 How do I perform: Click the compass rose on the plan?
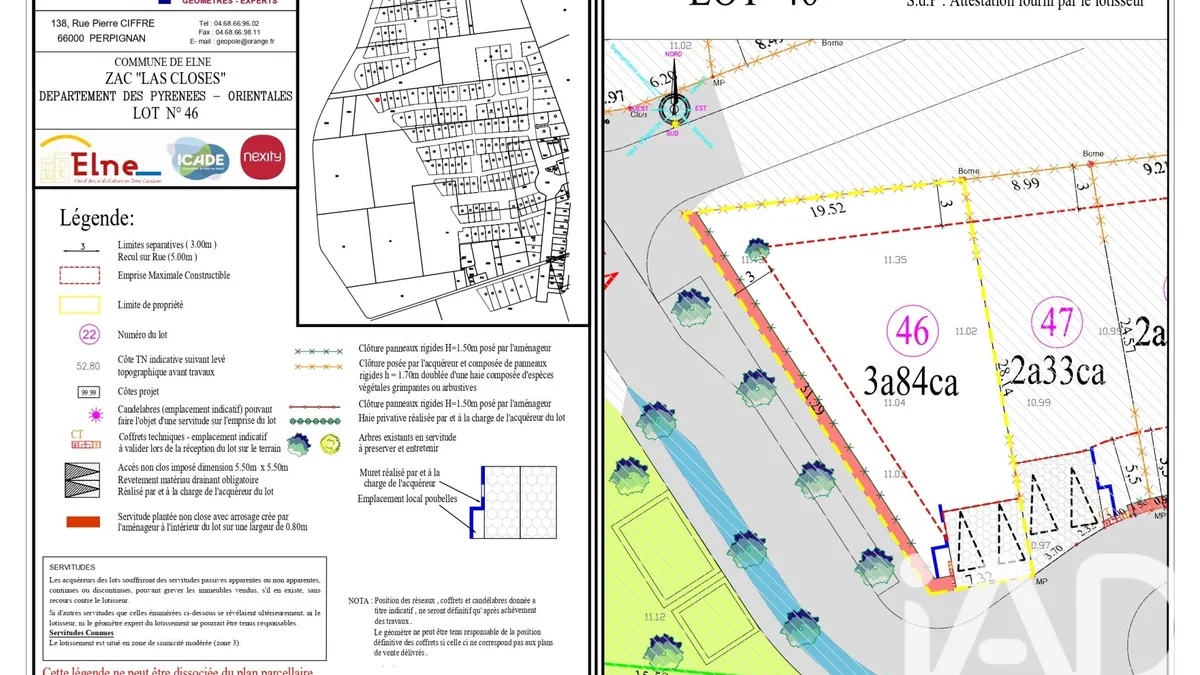(x=674, y=107)
